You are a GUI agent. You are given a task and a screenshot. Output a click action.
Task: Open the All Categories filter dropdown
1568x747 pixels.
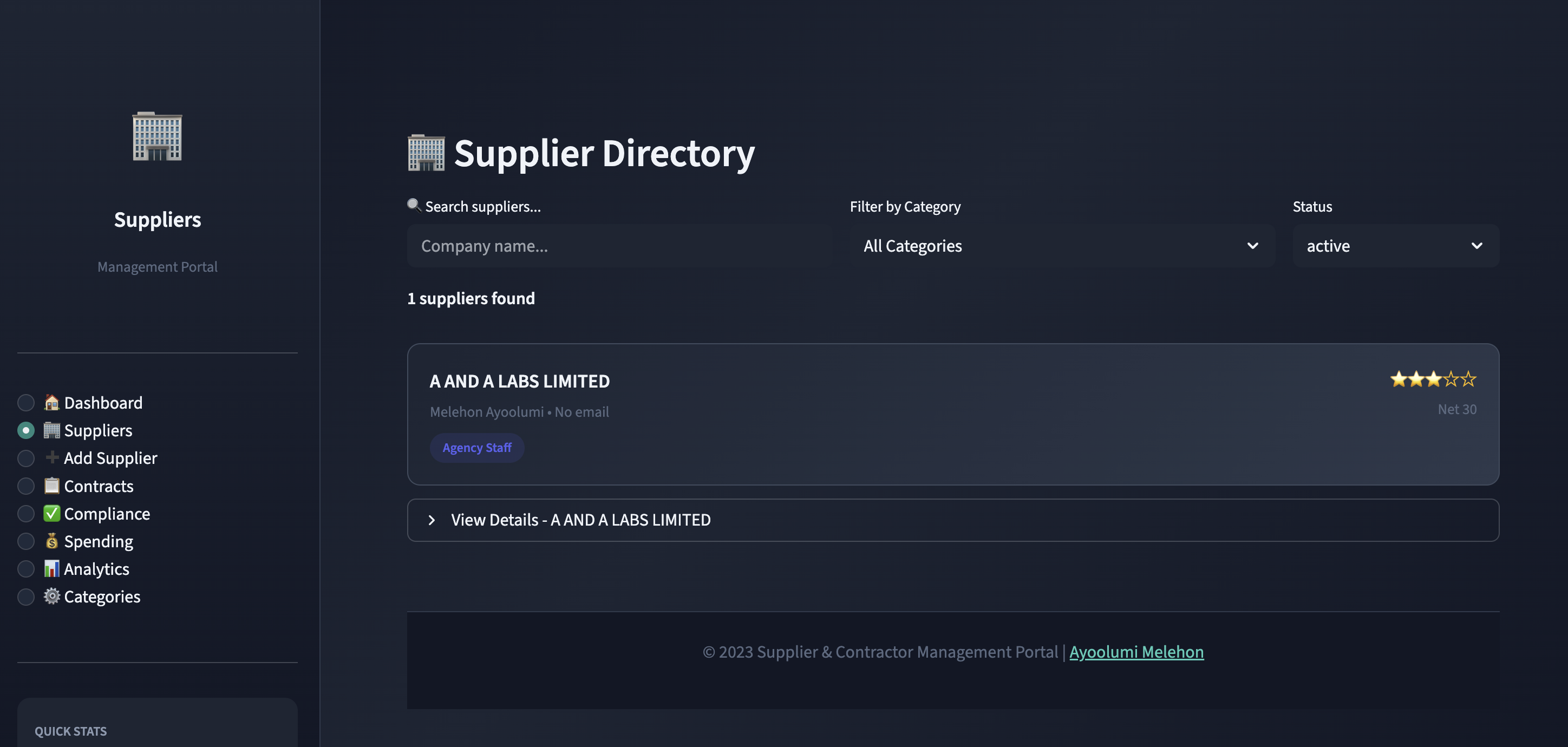tap(1062, 246)
